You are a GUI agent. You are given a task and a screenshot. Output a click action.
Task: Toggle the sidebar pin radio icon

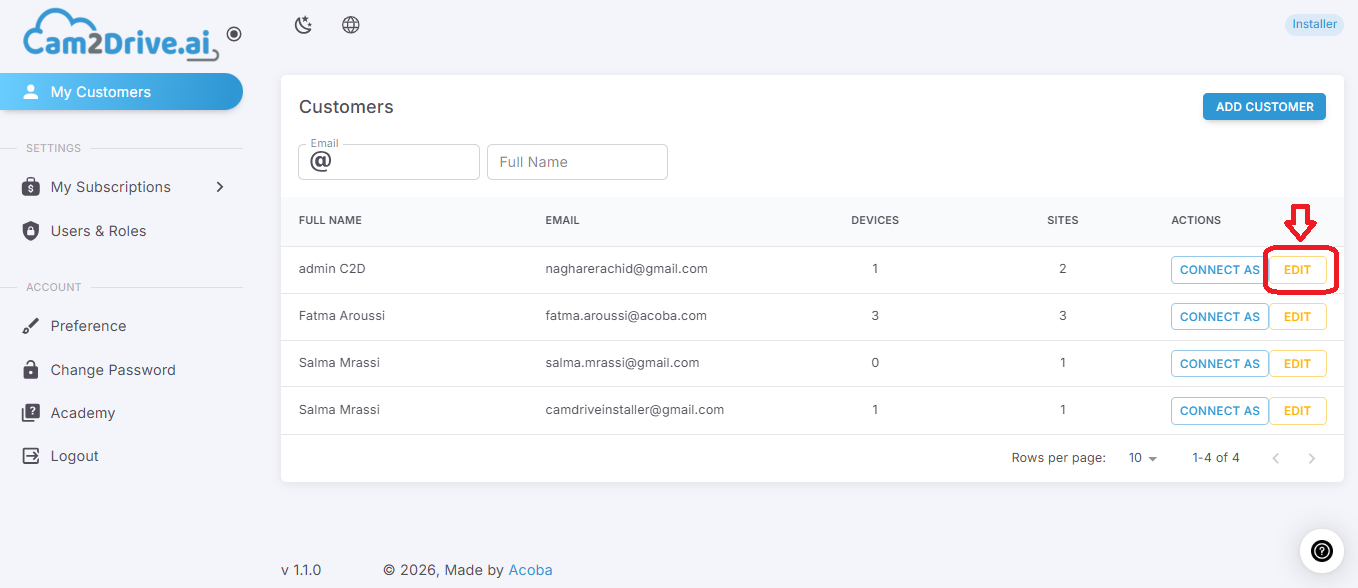234,34
